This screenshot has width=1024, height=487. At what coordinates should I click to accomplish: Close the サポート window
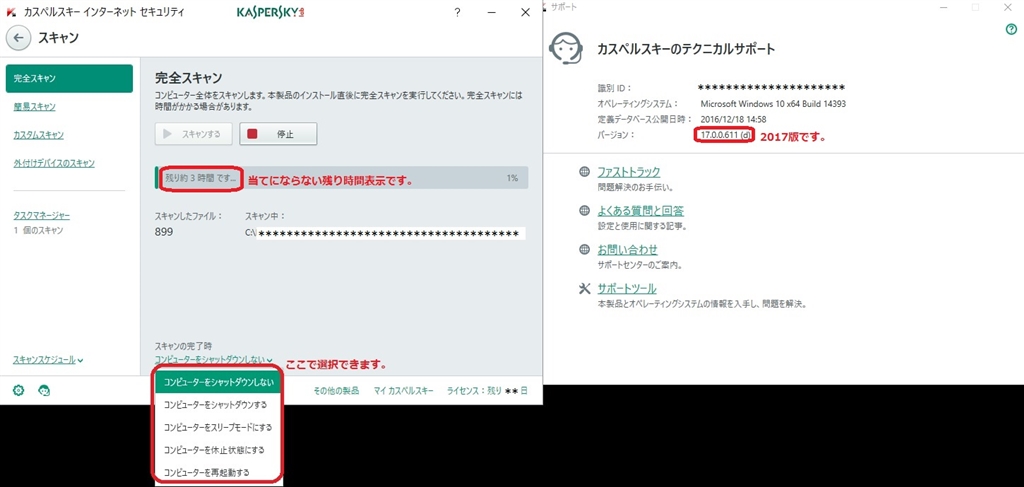1008,7
